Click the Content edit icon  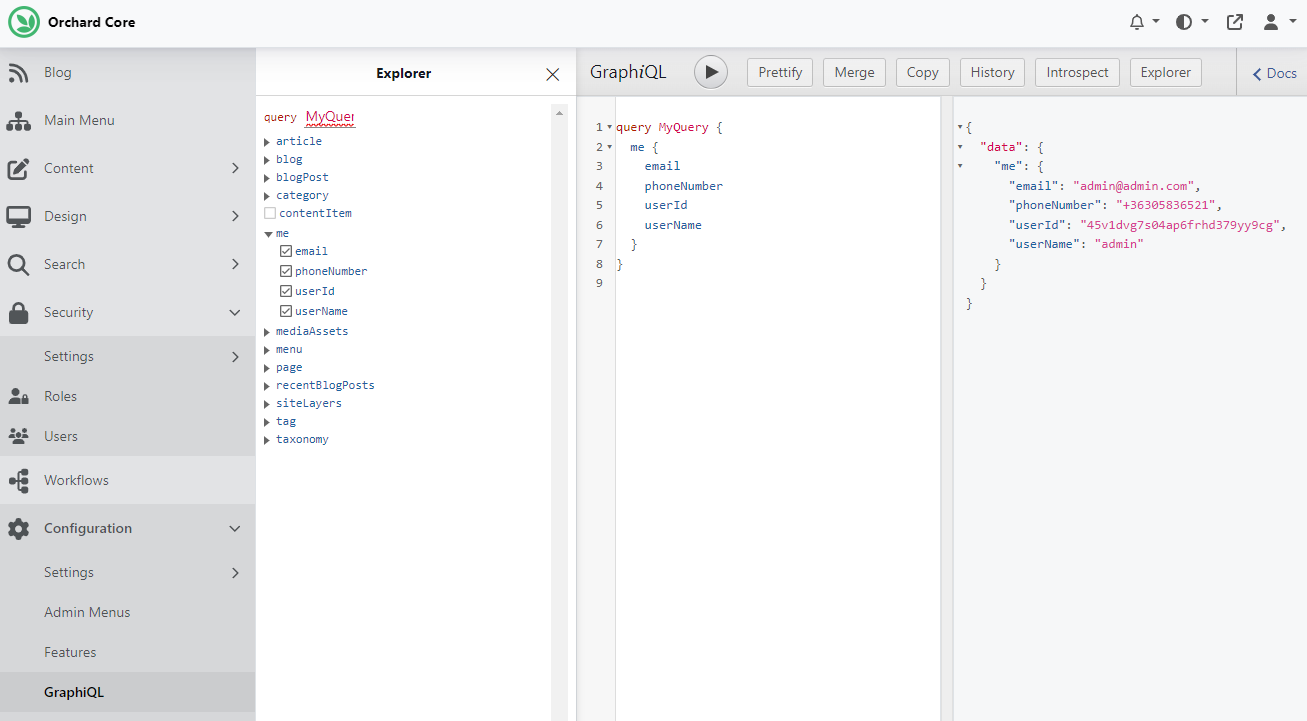(18, 169)
